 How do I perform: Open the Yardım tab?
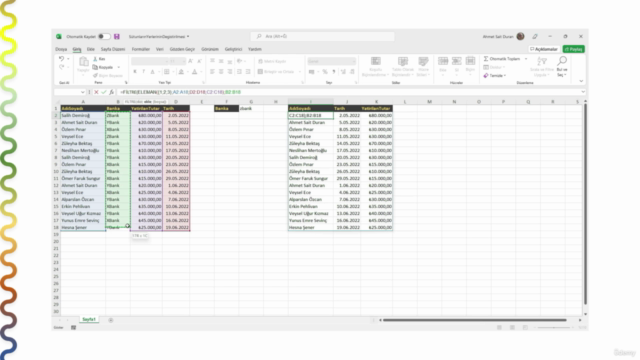pyautogui.click(x=255, y=49)
